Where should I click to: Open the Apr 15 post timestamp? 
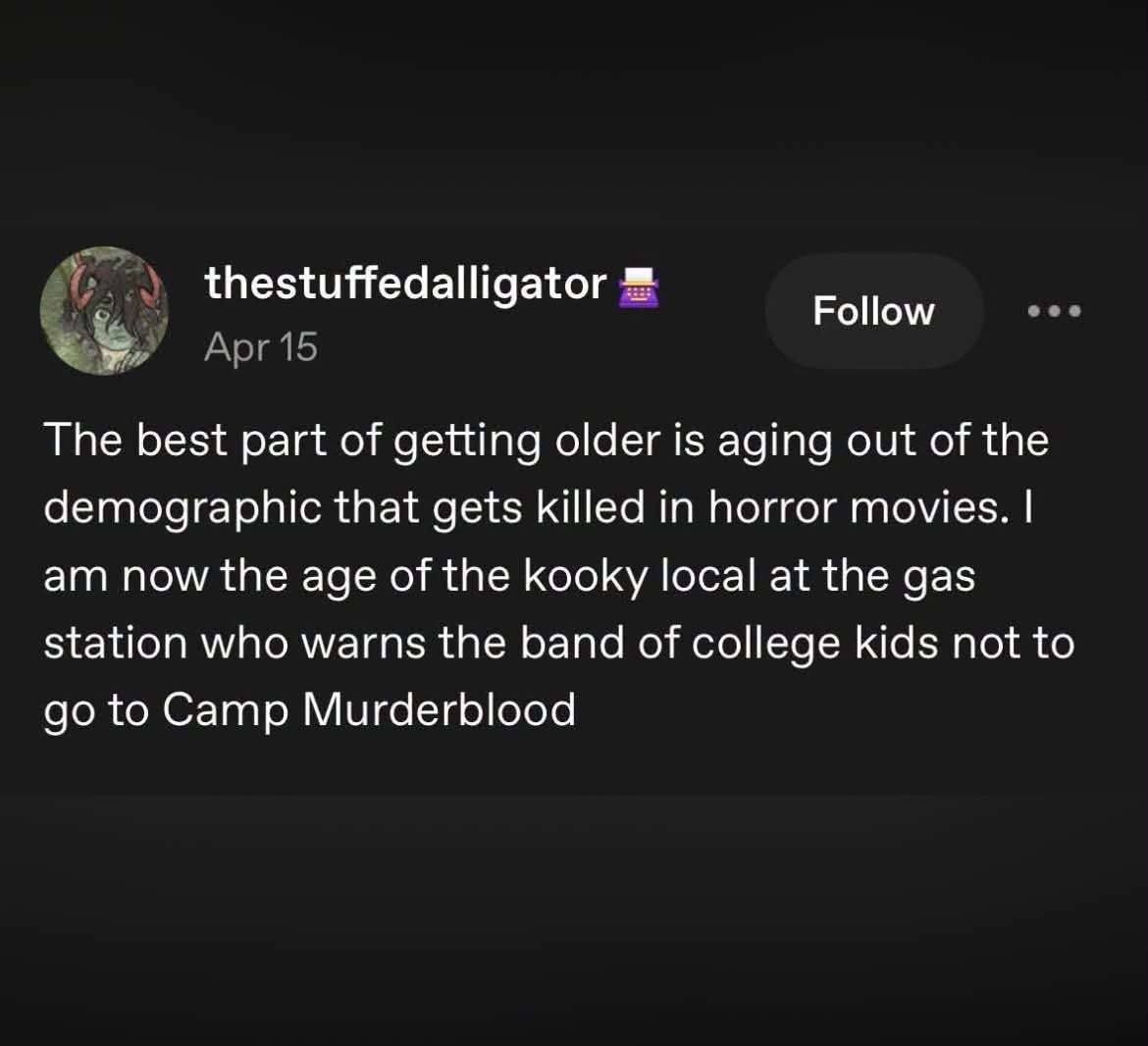[x=261, y=346]
